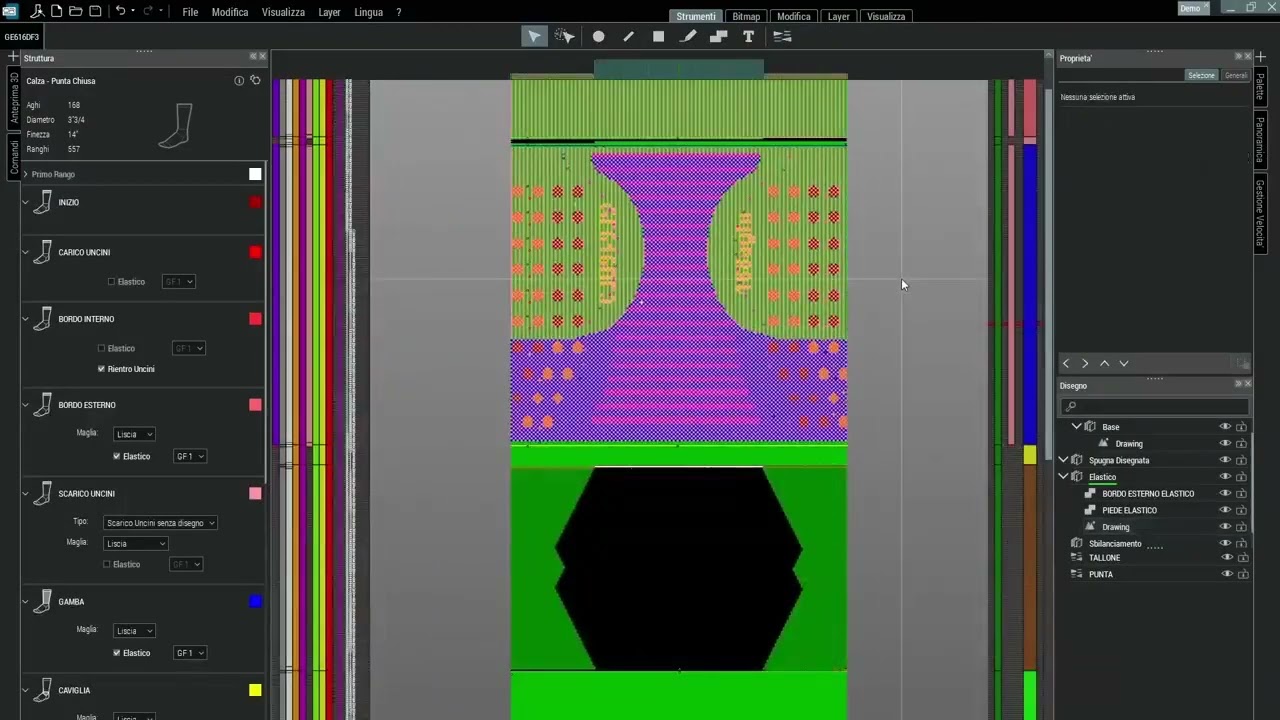
Task: Switch to the Bitmap tab
Action: tap(746, 16)
